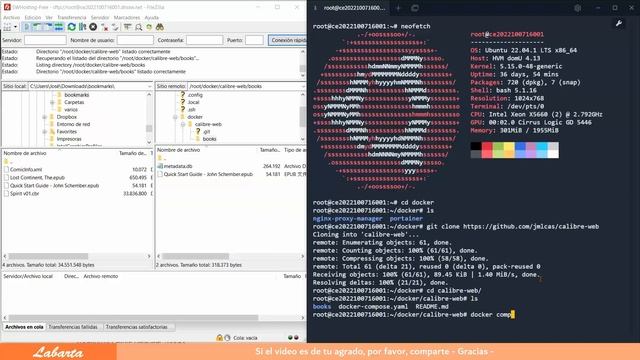Refresh the file and folder lists

(x=72, y=27)
